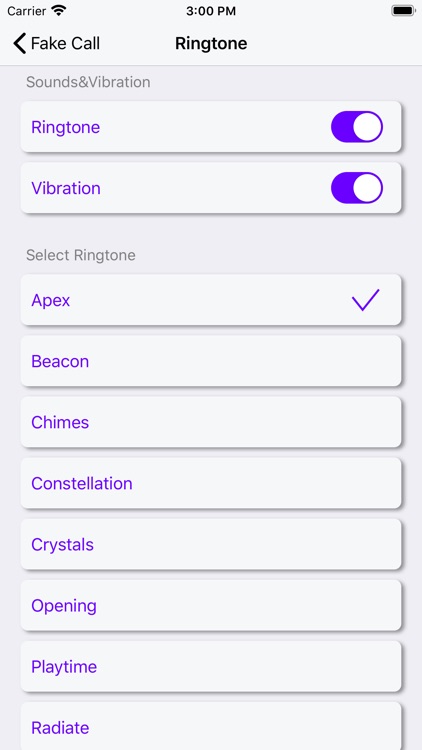Tap the 3:00 PM clock in status bar
Image resolution: width=422 pixels, height=750 pixels.
pyautogui.click(x=211, y=11)
